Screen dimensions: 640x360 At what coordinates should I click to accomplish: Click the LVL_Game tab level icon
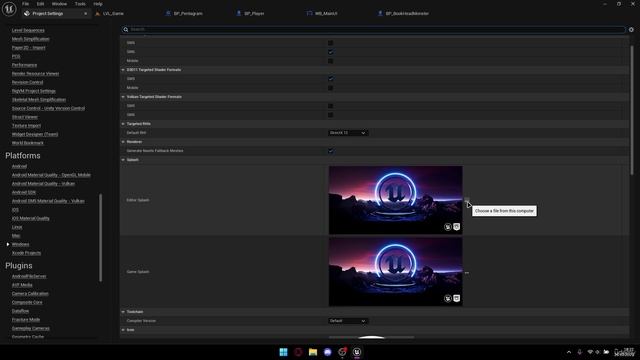[98, 13]
